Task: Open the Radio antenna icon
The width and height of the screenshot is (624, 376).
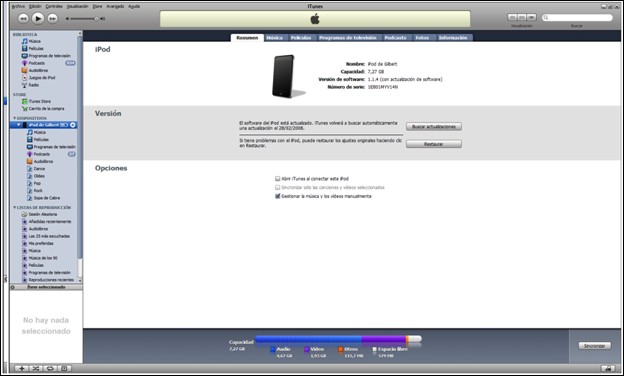Action: click(25, 85)
